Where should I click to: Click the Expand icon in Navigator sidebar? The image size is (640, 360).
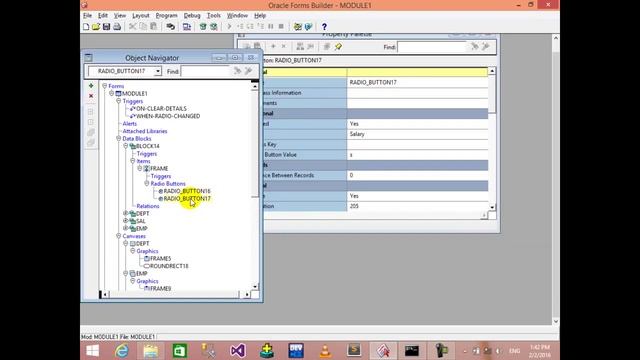point(91,111)
